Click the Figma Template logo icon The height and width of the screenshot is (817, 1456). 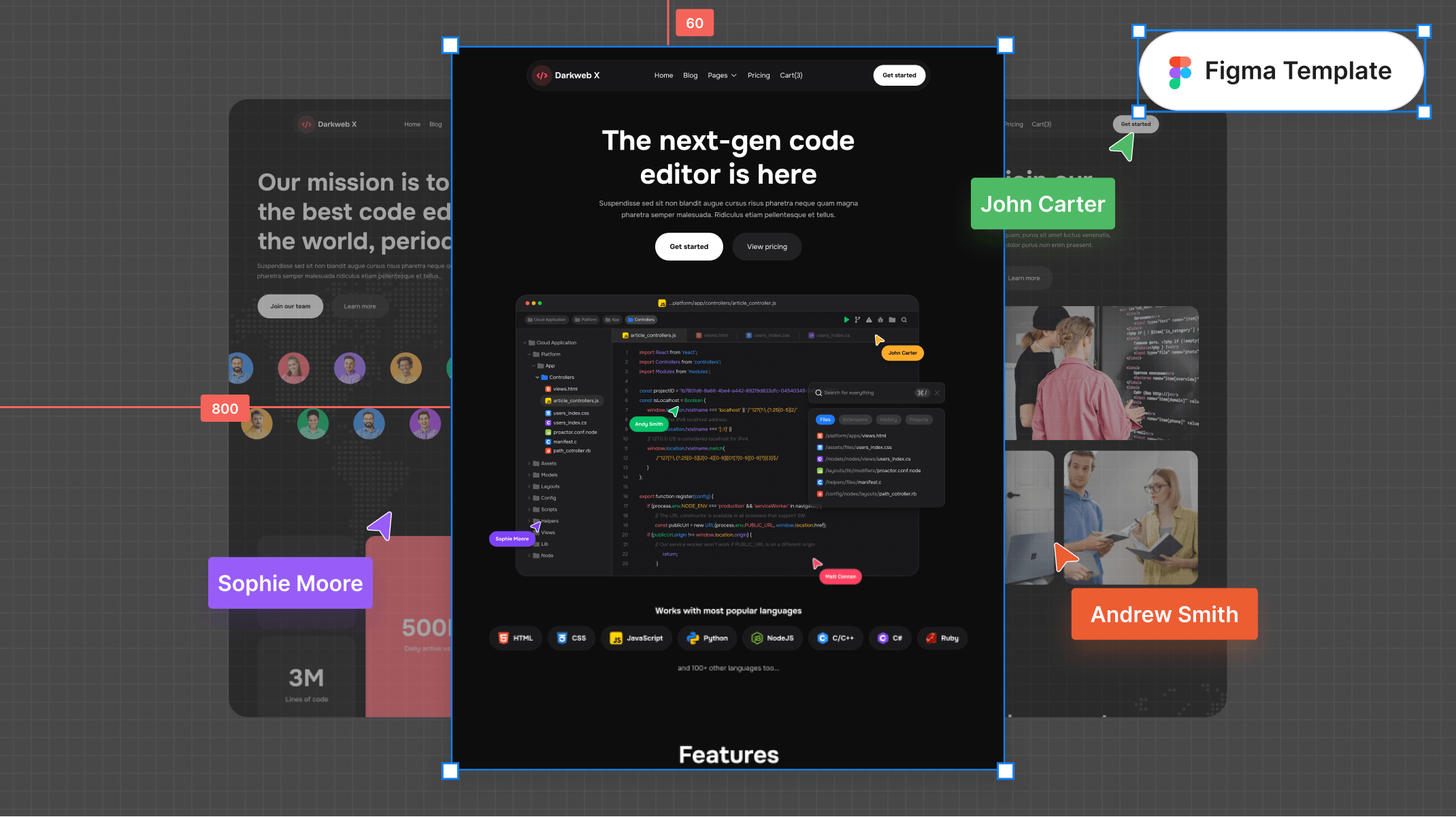pos(1179,70)
